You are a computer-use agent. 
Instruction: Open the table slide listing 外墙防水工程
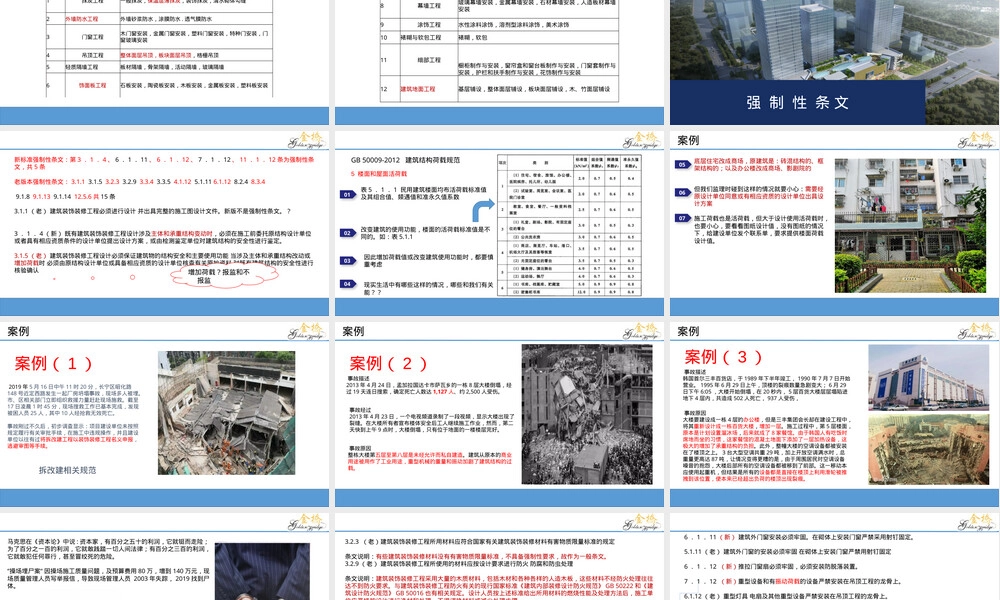click(x=165, y=62)
